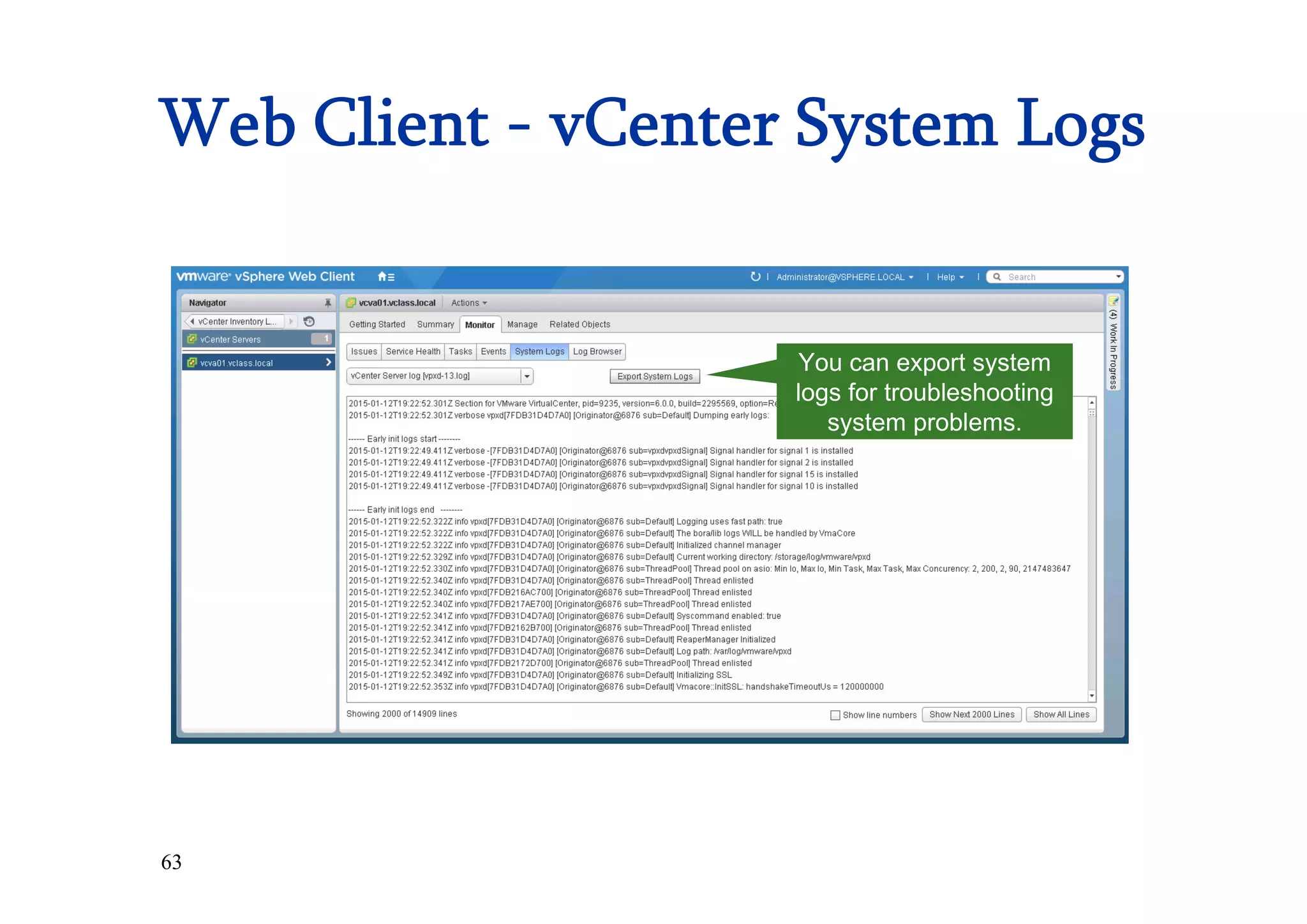Screen dimensions: 1307x924
Task: Click the vcva01.vclass.local icon in the title bar
Action: pyautogui.click(x=350, y=303)
